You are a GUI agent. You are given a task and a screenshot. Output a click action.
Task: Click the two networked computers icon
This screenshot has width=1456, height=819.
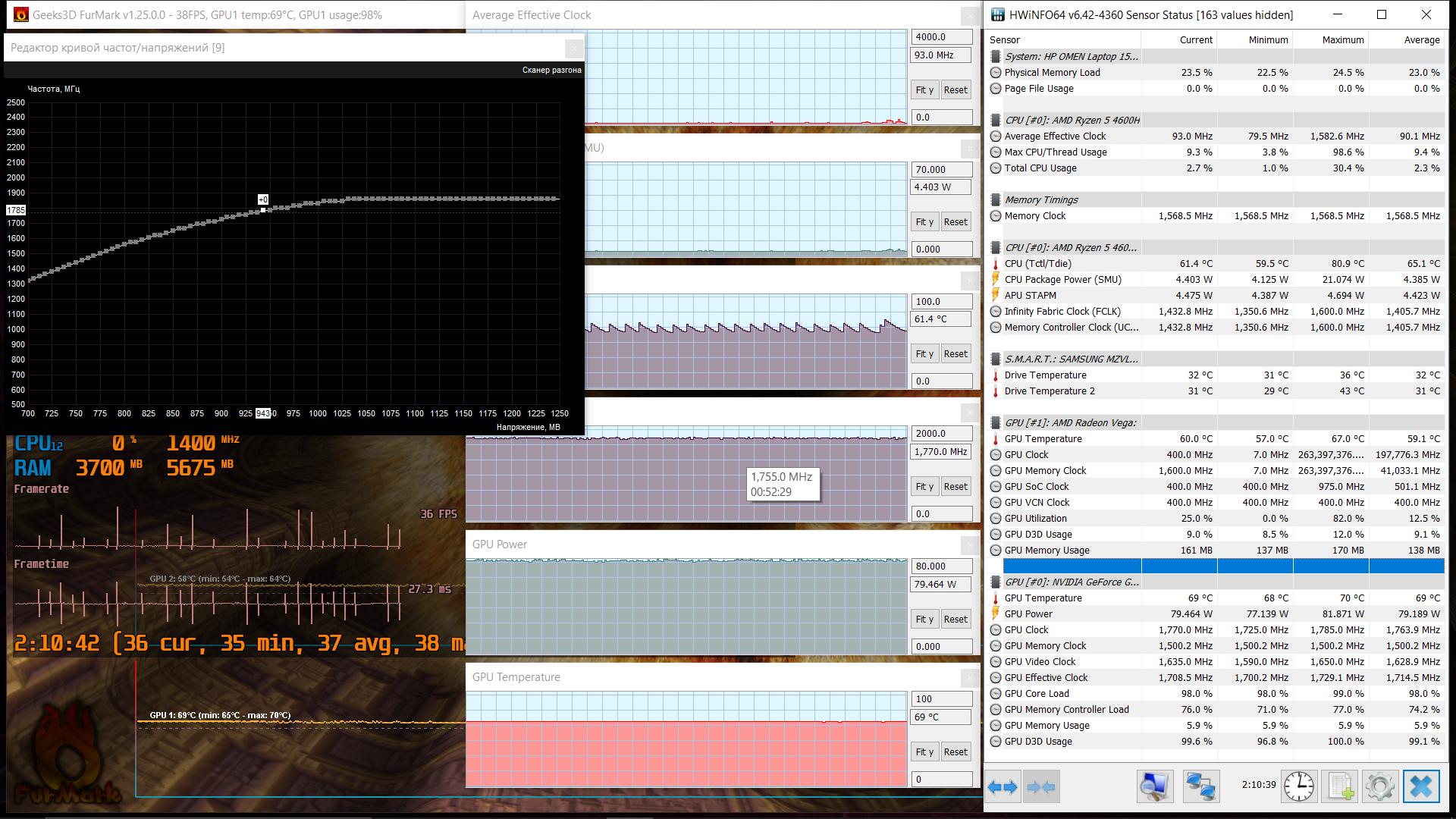tap(1200, 787)
